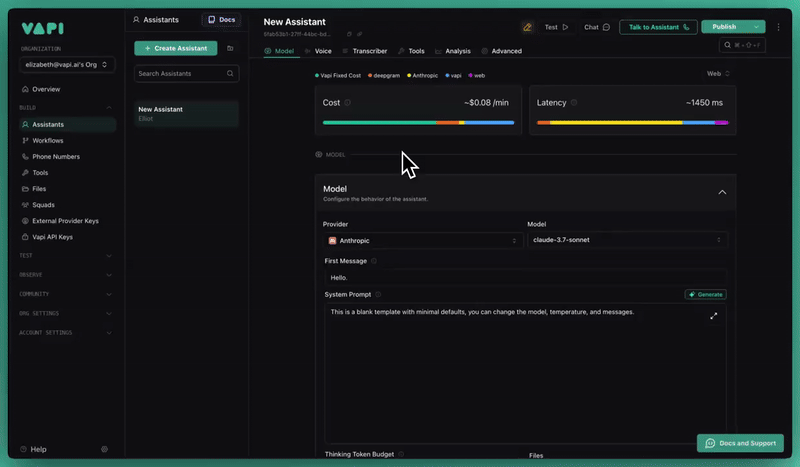800x467 pixels.
Task: Collapse the Model section with chevron
Action: point(722,192)
